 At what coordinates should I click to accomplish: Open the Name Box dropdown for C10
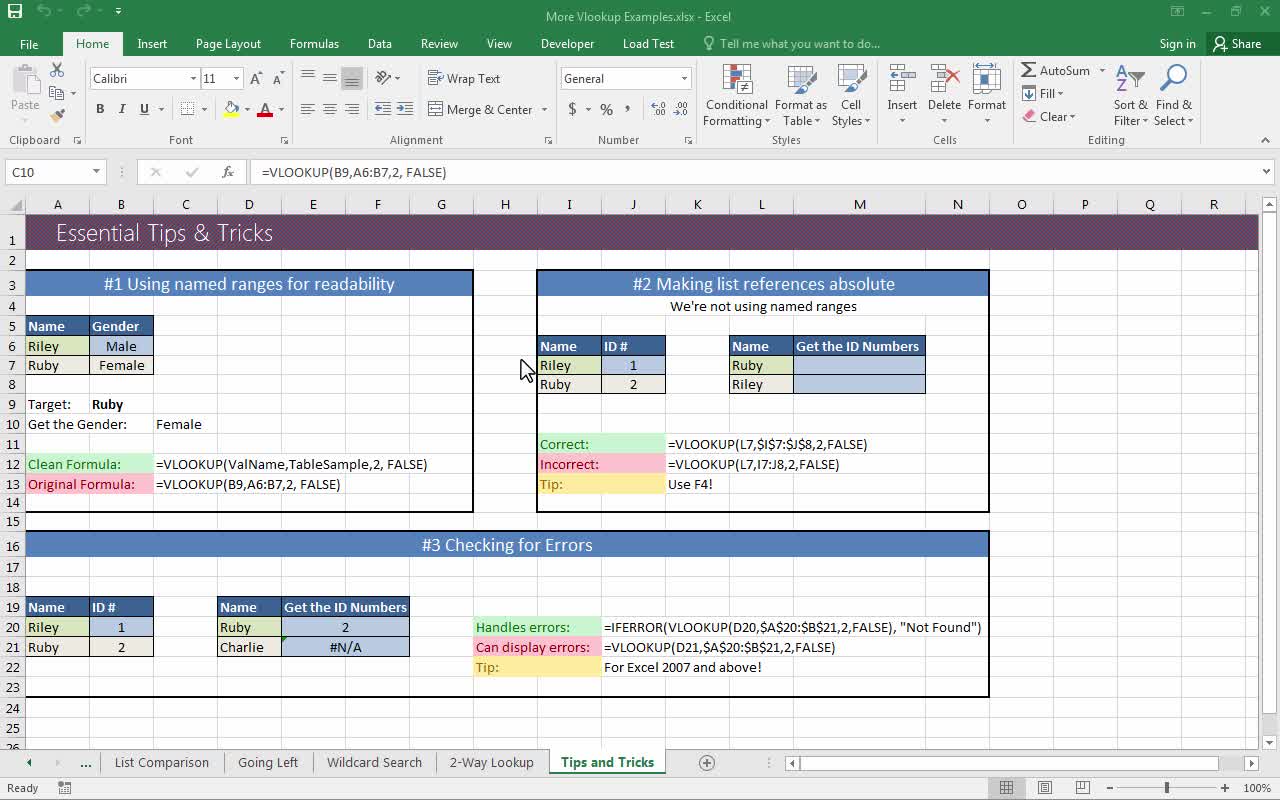pos(96,172)
